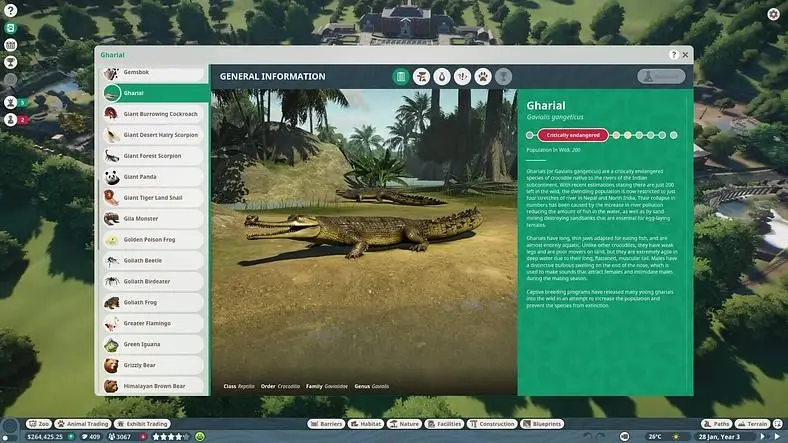Close the Gharial Zoopedia window
The width and height of the screenshot is (788, 443).
pos(685,55)
